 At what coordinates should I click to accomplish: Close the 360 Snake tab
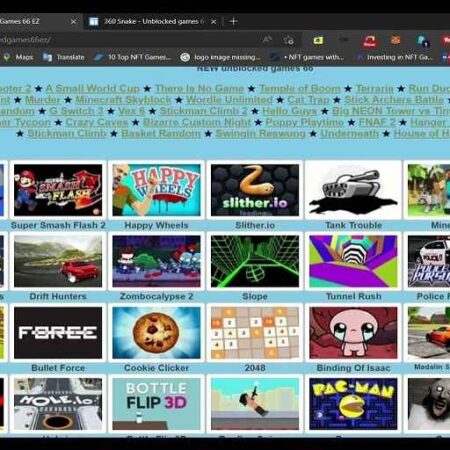tap(214, 22)
